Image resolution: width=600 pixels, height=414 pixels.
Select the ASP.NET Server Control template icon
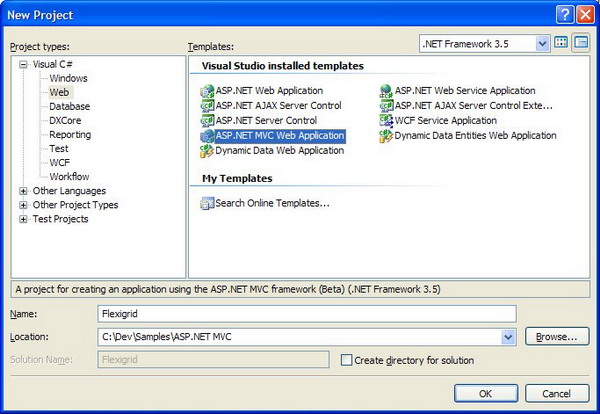pos(207,121)
